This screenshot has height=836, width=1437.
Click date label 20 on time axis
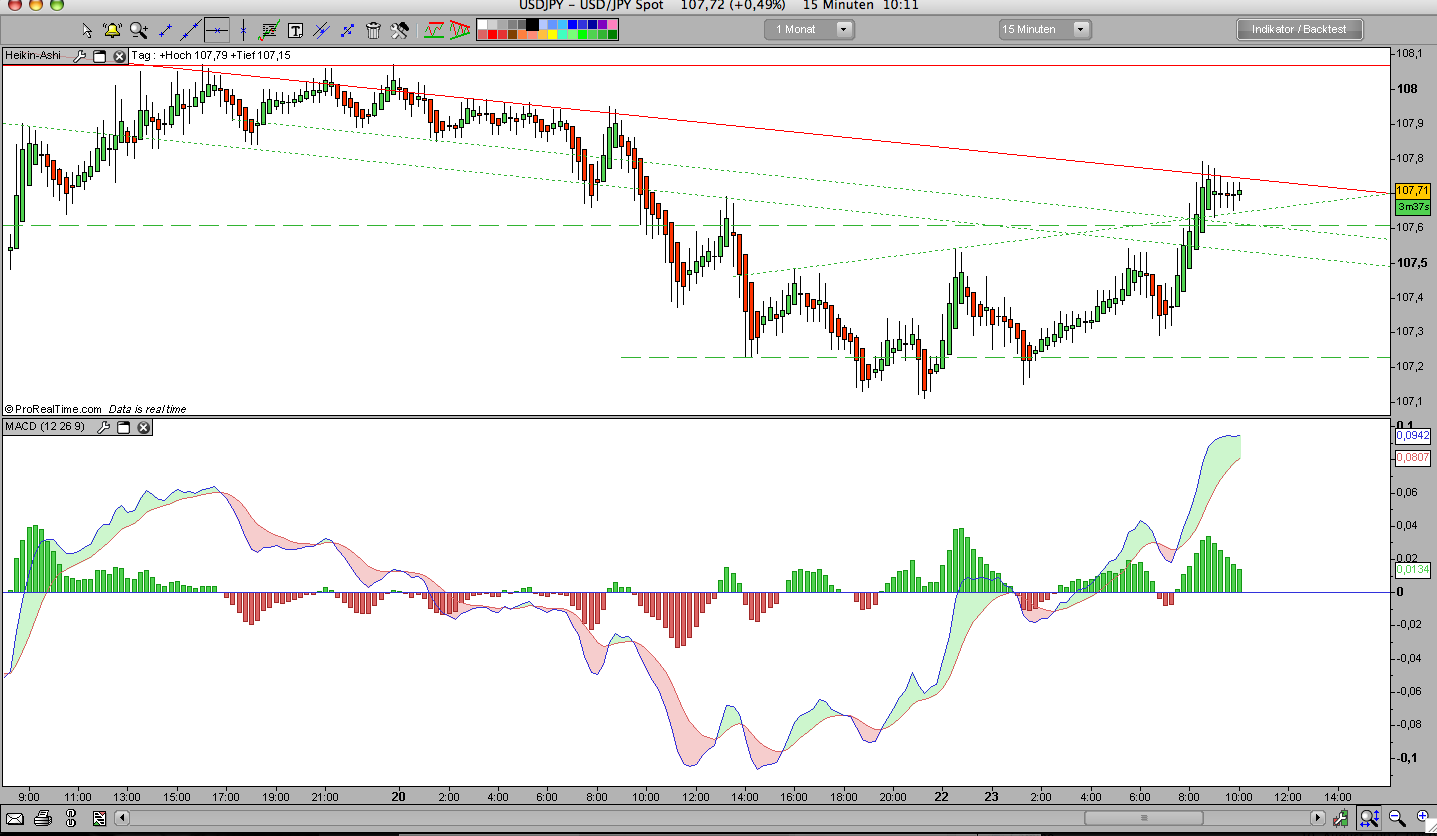399,797
